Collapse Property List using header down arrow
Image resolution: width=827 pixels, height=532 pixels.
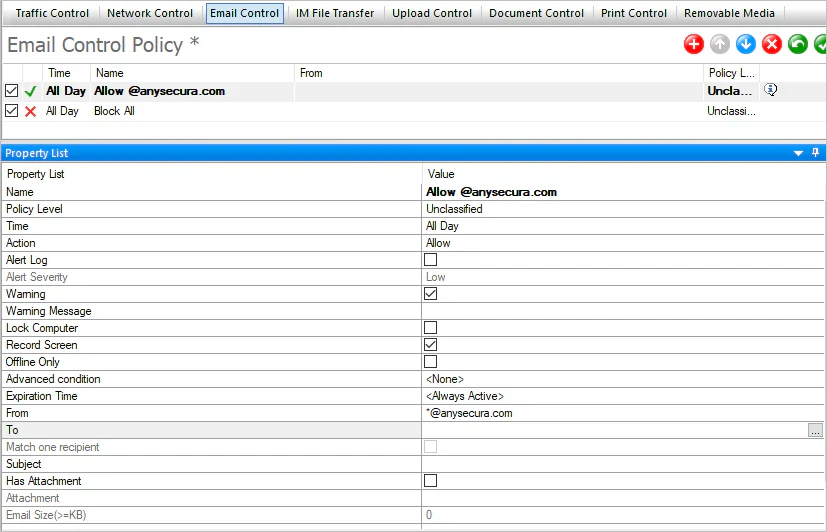point(799,153)
